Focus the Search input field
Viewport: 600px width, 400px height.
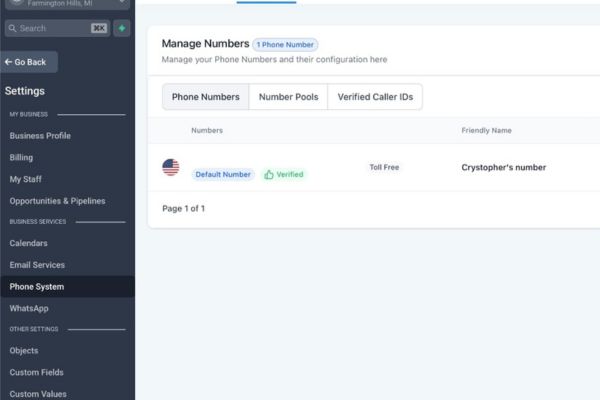pyautogui.click(x=57, y=28)
